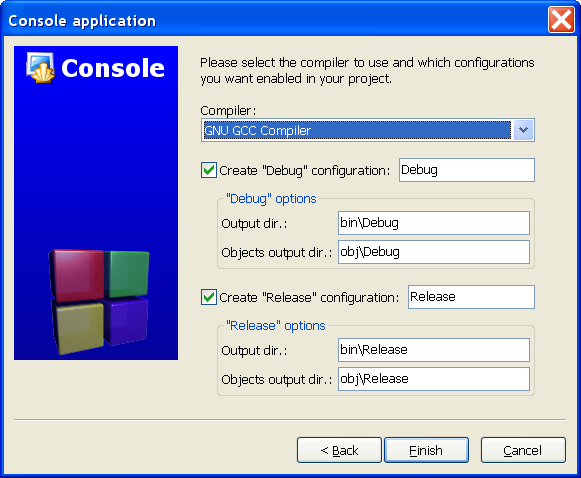Click the purple cube in the logo
The width and height of the screenshot is (581, 478).
pyautogui.click(x=126, y=320)
